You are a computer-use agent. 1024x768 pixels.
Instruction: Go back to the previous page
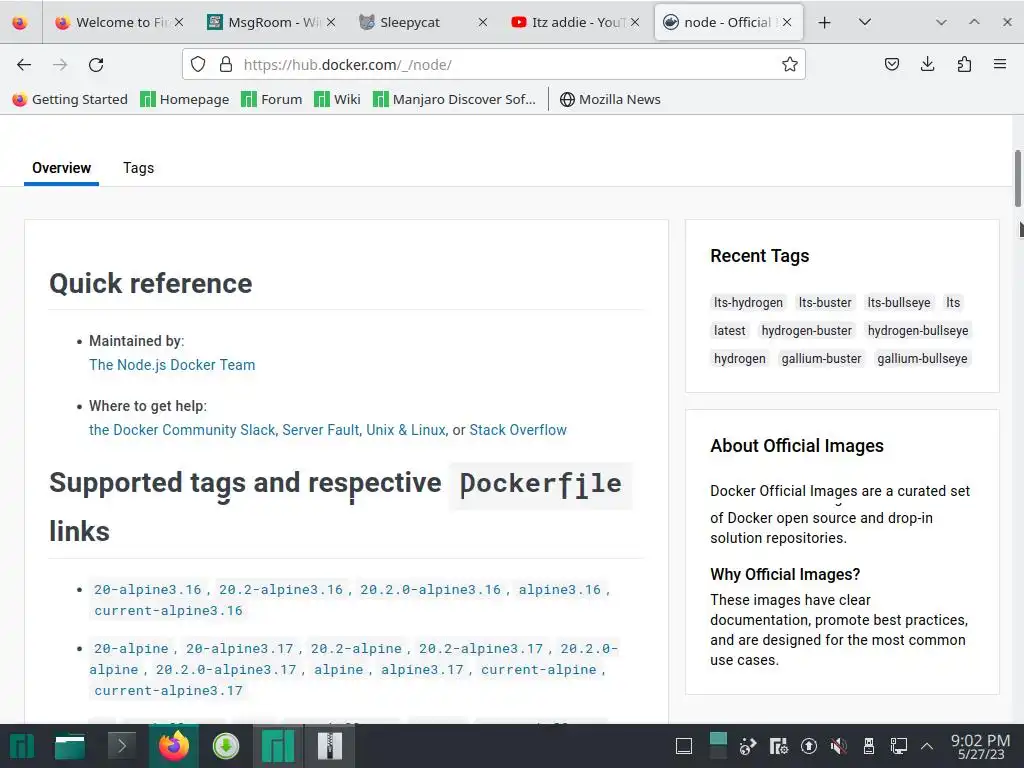pyautogui.click(x=24, y=64)
